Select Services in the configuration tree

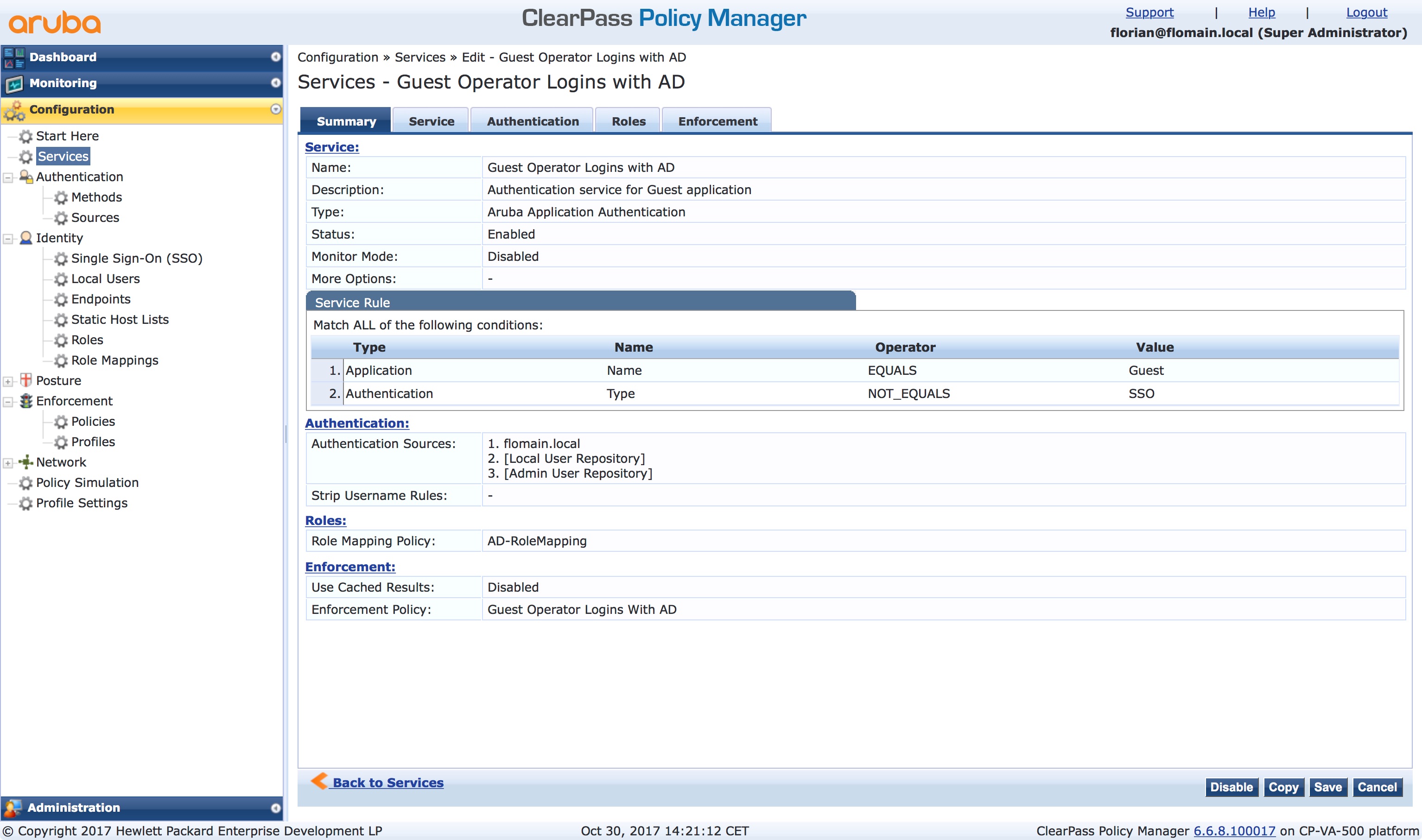(x=63, y=156)
